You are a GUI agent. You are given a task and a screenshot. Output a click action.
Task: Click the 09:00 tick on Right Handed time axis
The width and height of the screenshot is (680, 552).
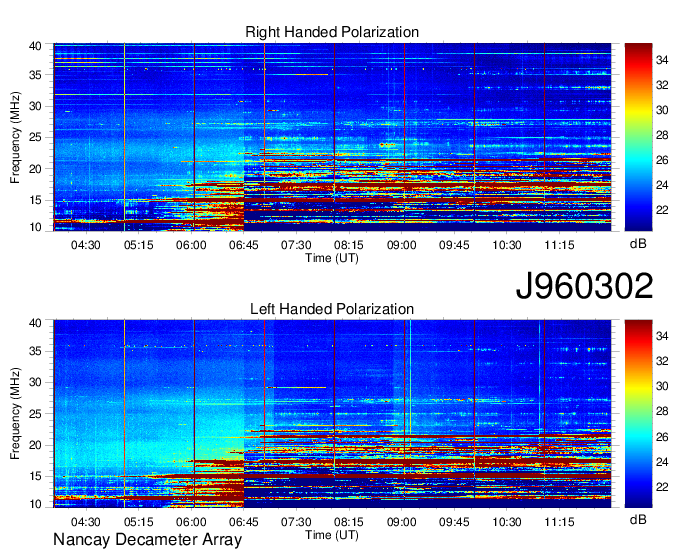(402, 245)
